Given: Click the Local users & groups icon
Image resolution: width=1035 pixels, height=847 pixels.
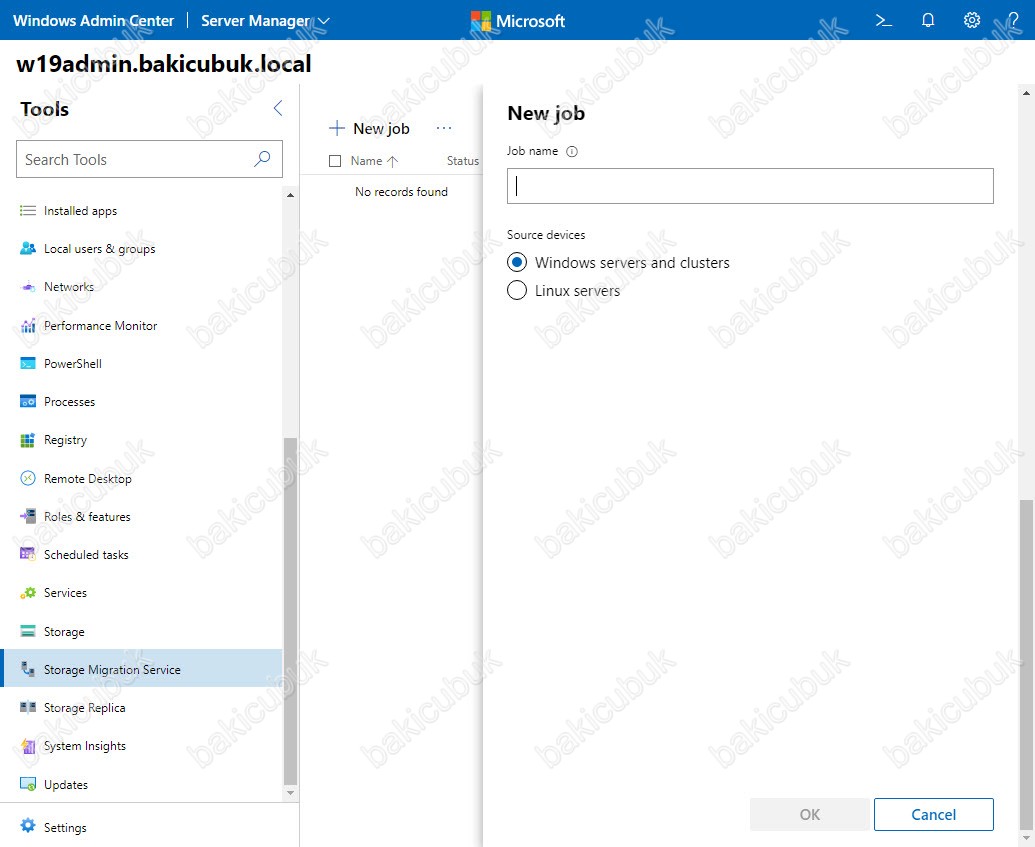Looking at the screenshot, I should 28,249.
